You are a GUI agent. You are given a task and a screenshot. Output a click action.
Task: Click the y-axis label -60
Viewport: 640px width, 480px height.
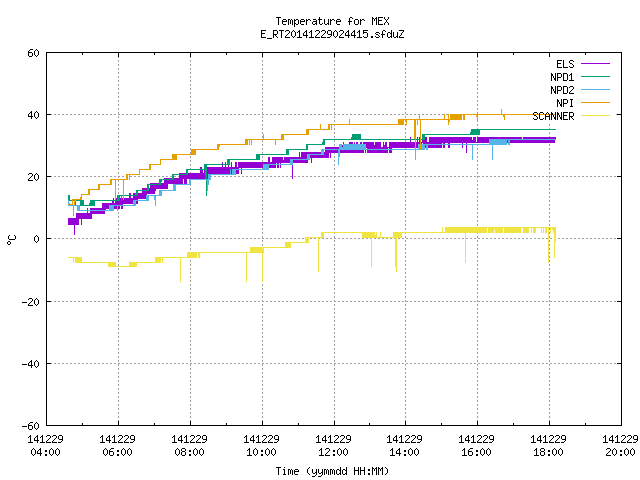pyautogui.click(x=31, y=426)
